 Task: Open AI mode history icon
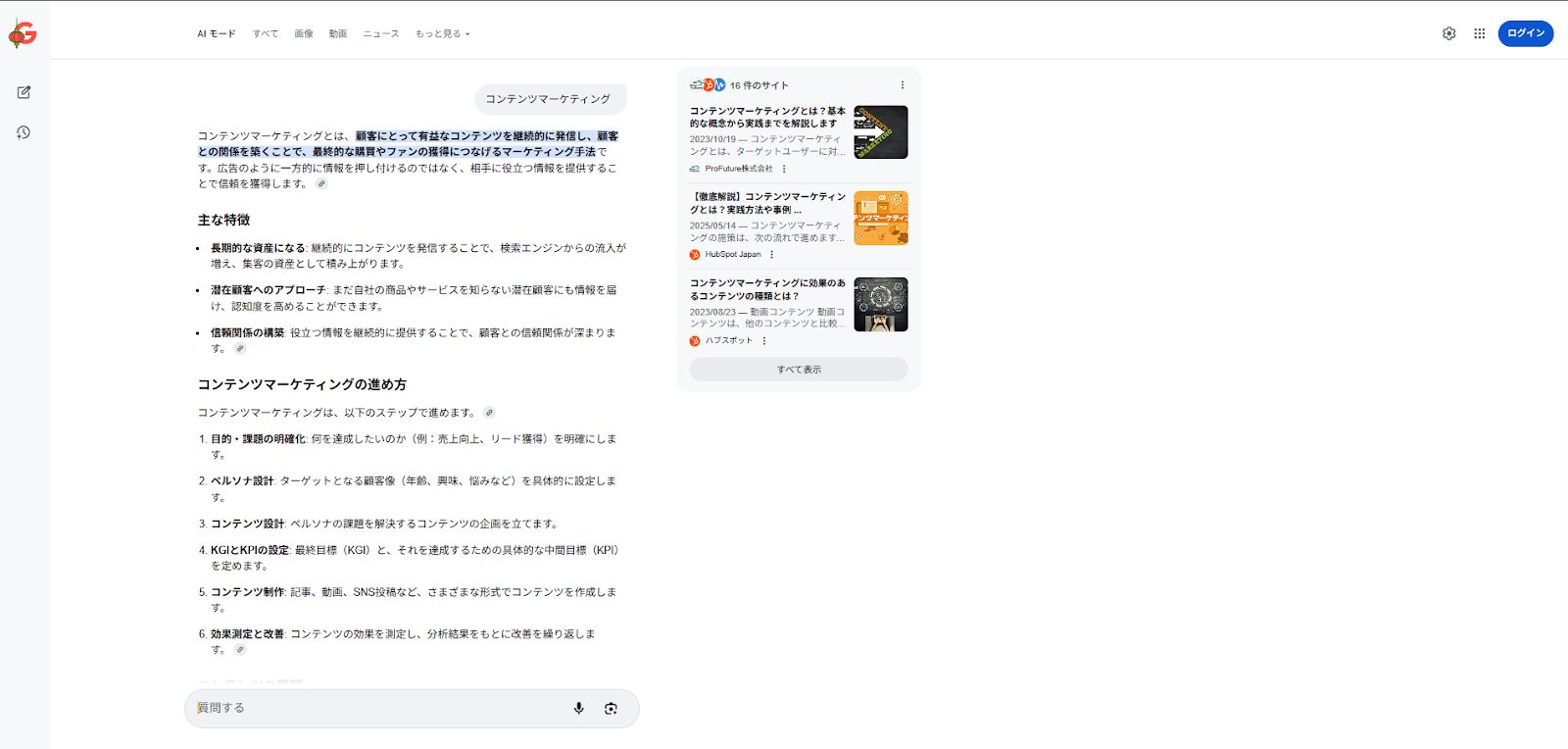(24, 132)
